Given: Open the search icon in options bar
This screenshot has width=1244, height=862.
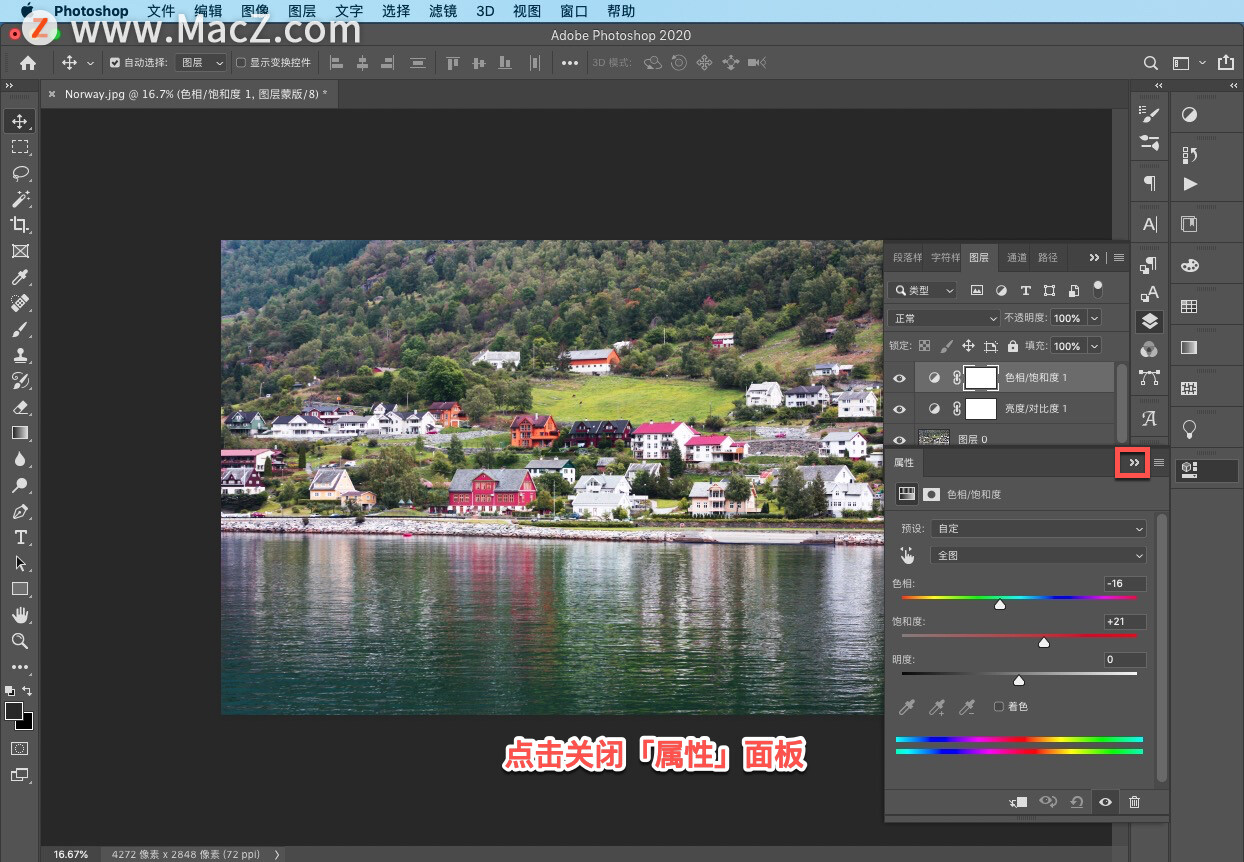Looking at the screenshot, I should [1151, 63].
